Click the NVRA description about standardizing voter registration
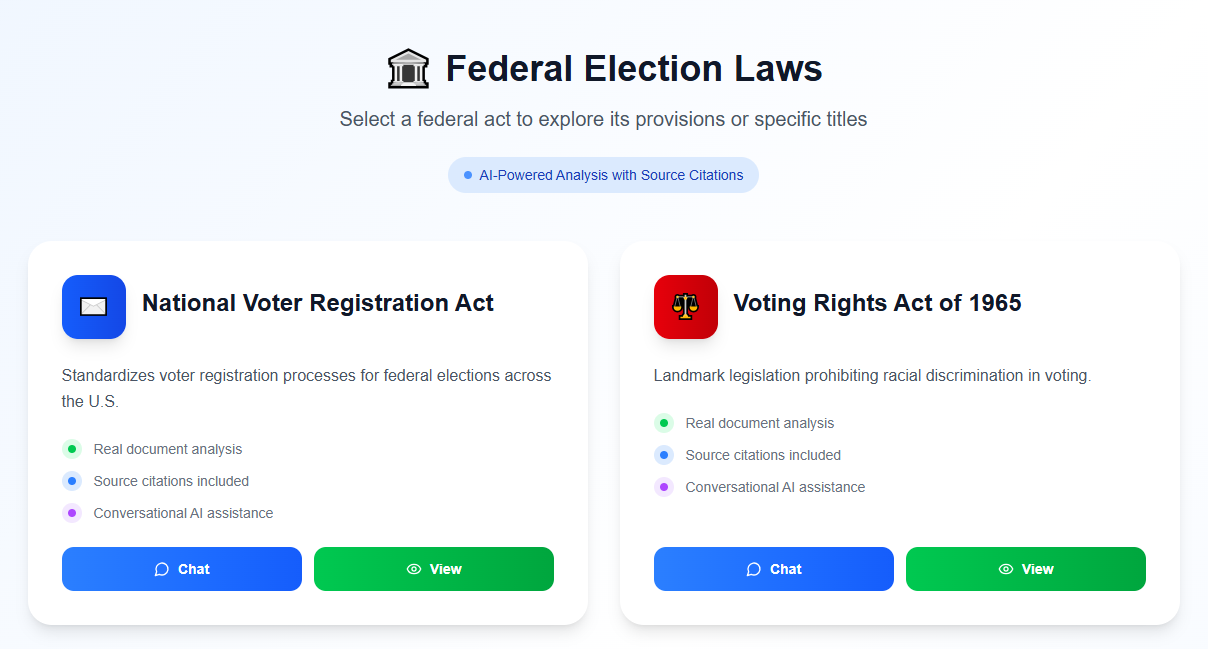This screenshot has width=1208, height=649. (306, 388)
